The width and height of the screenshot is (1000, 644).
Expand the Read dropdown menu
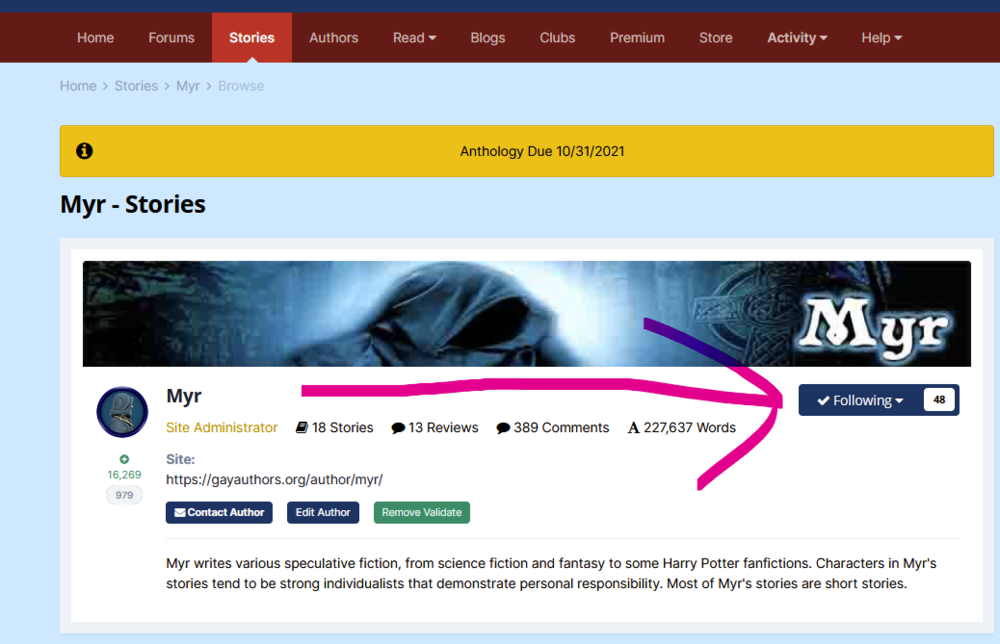coord(414,38)
